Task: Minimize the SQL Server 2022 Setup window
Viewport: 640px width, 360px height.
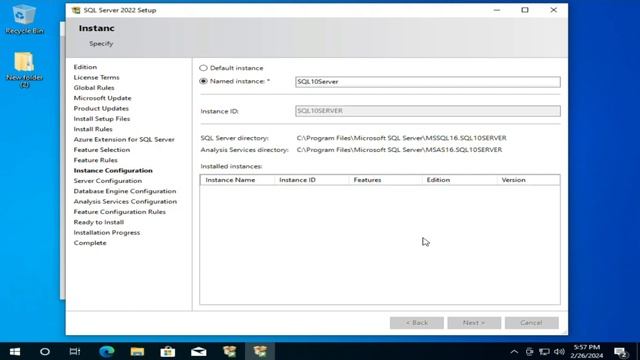Action: pyautogui.click(x=497, y=10)
